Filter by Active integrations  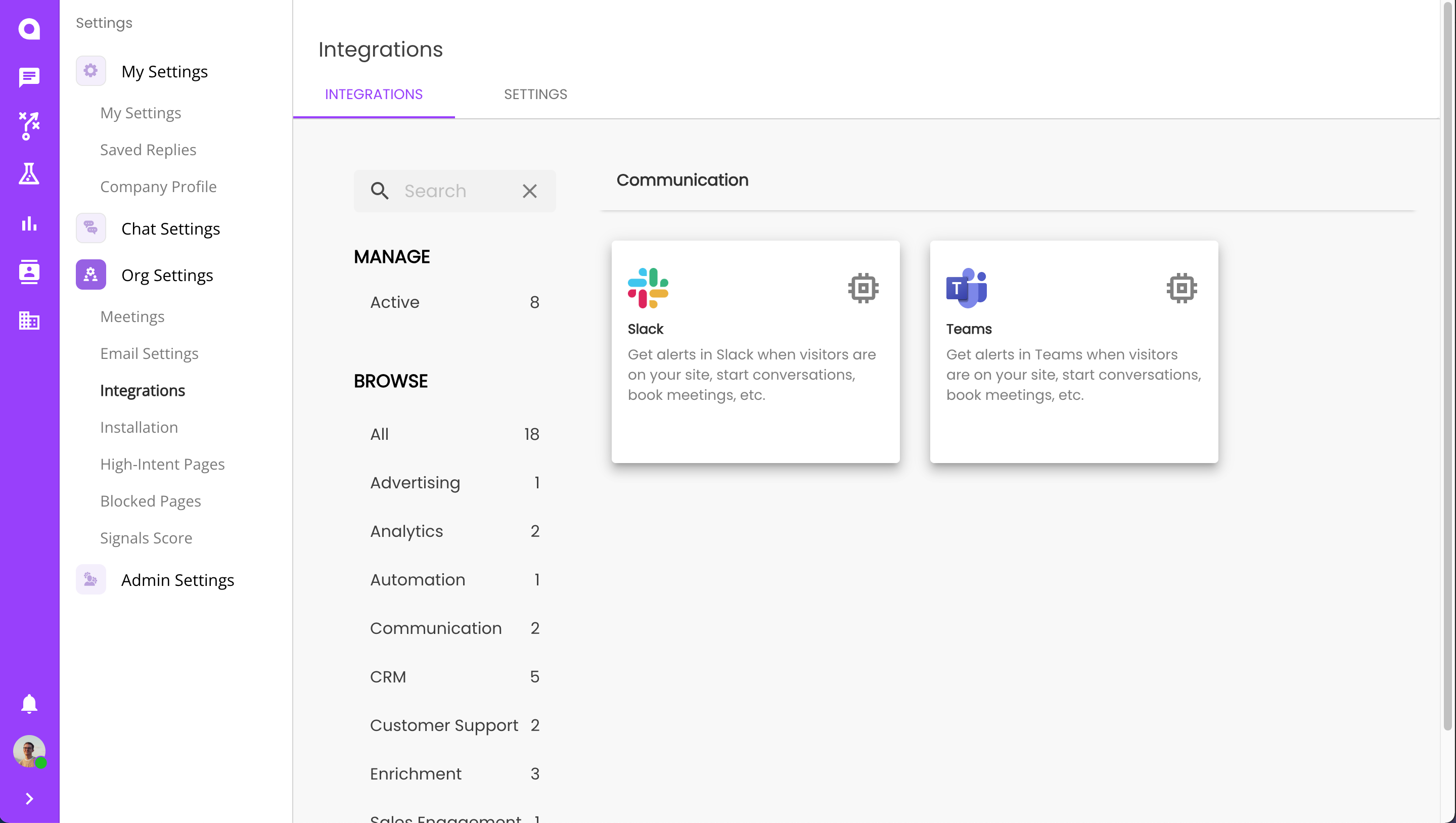pos(455,302)
